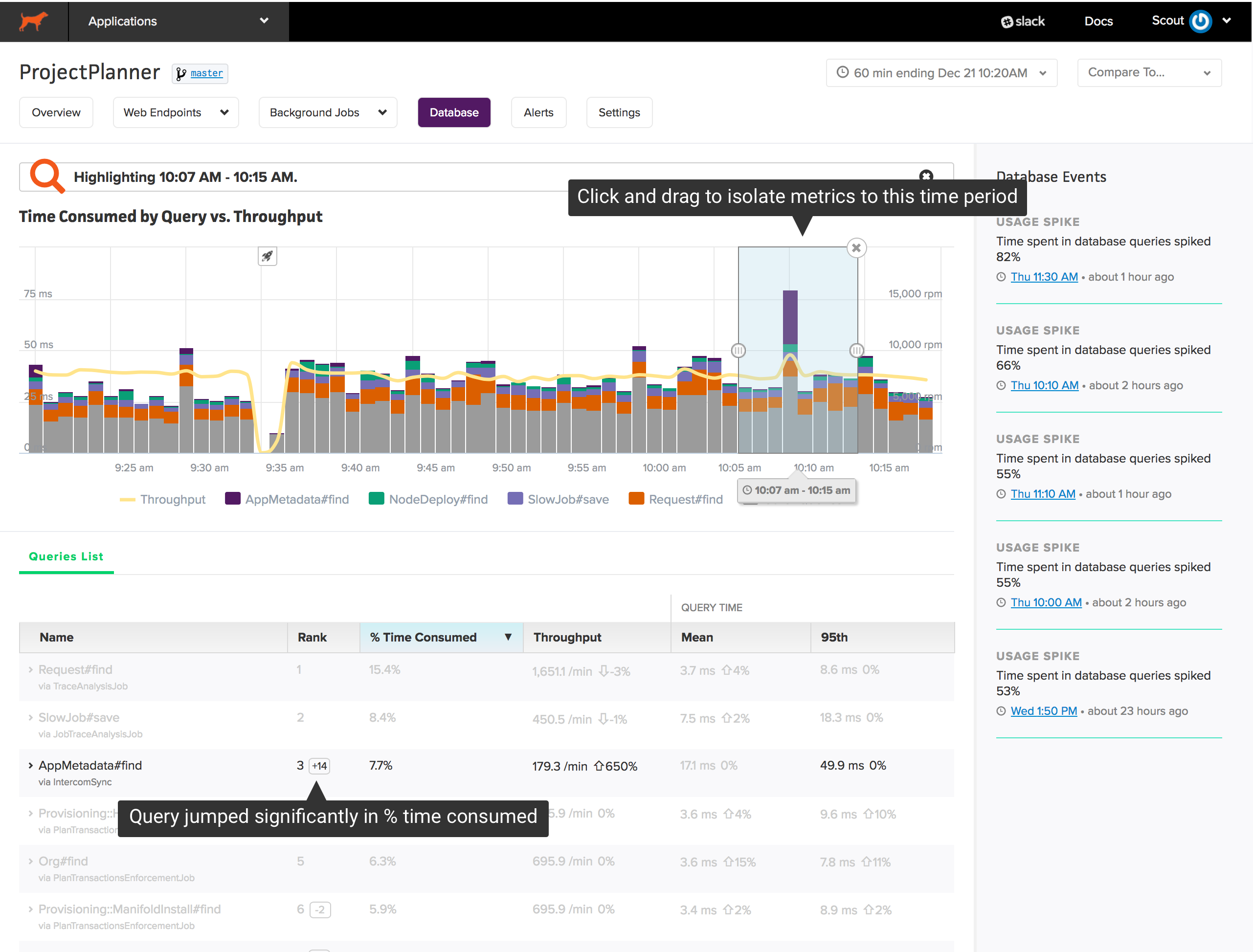Close the chart selection region
This screenshot has width=1253, height=952.
[x=856, y=247]
